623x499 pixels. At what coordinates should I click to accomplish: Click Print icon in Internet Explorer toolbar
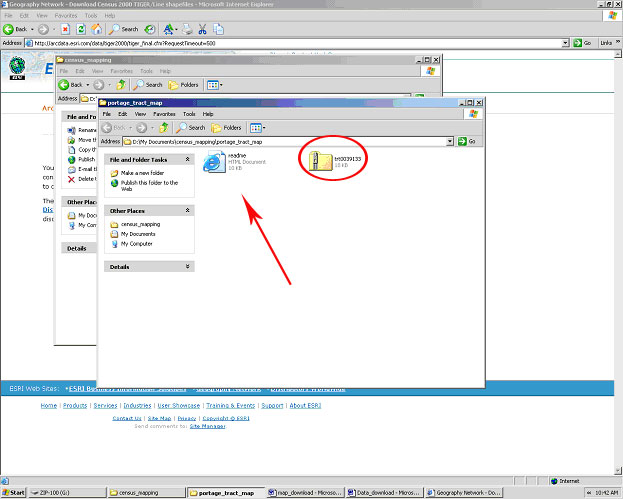click(x=188, y=29)
